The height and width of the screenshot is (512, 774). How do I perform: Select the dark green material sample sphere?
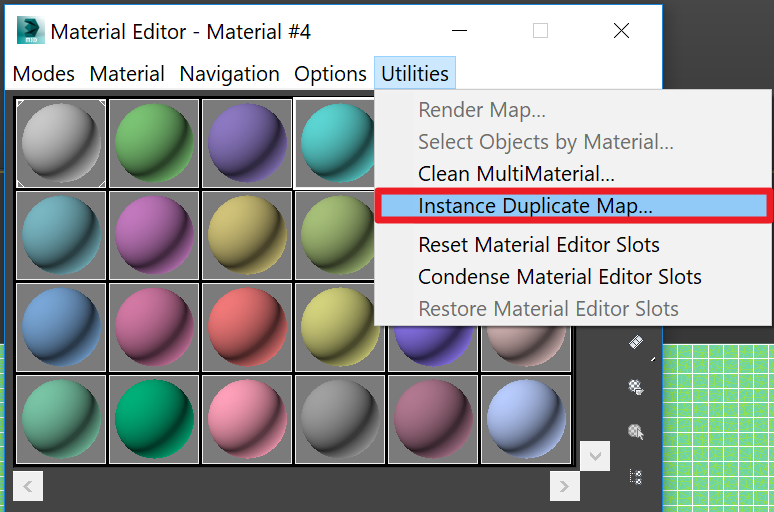[154, 419]
